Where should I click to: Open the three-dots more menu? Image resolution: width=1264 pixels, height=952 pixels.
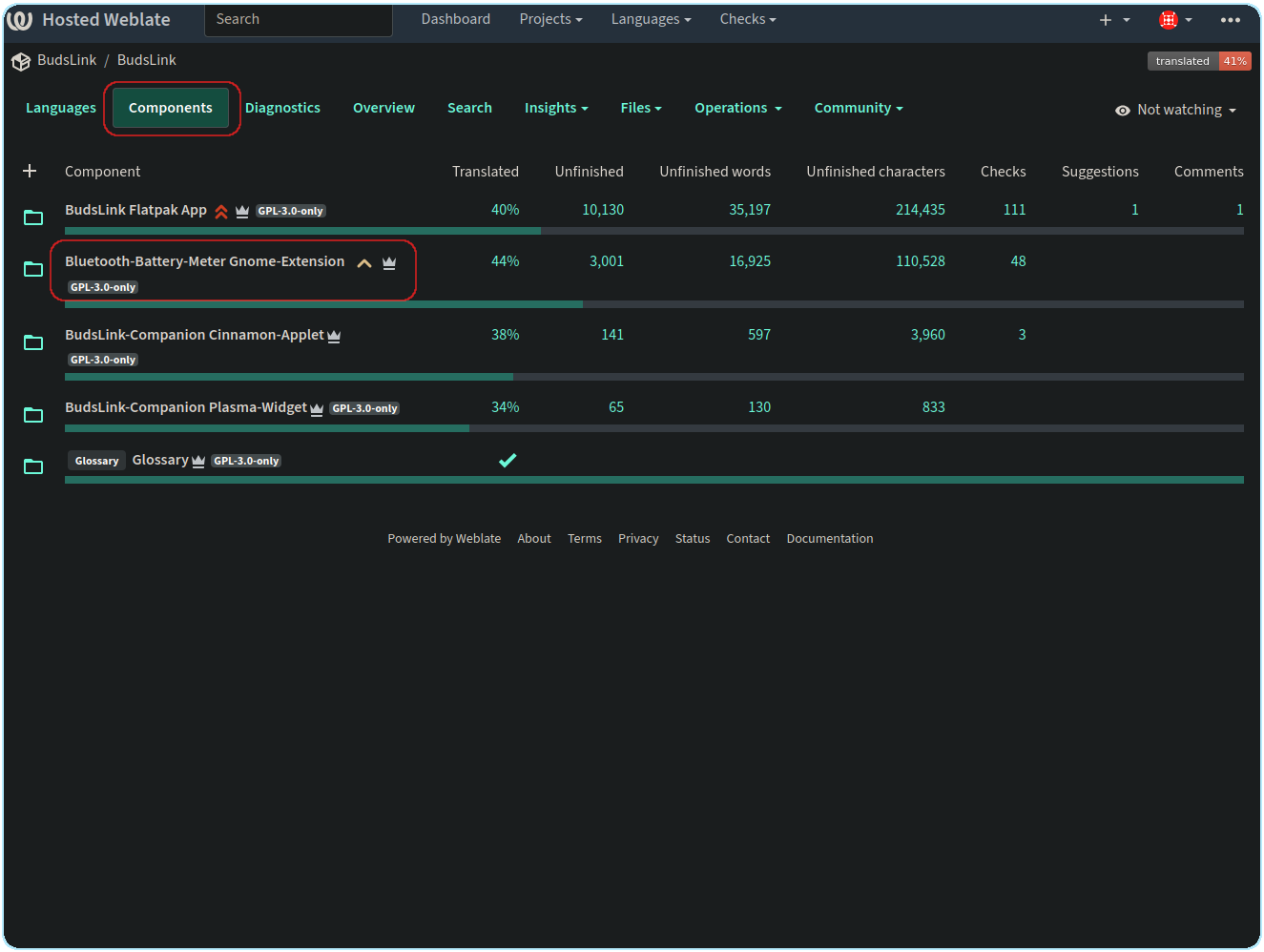(x=1231, y=20)
